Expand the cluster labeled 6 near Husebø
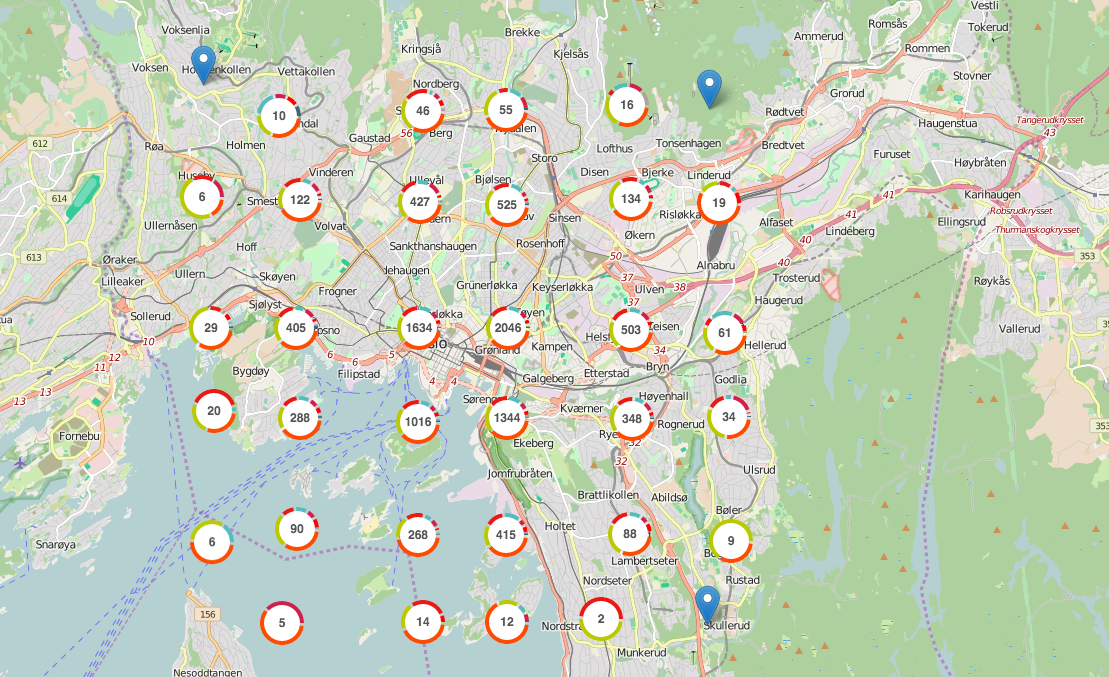 (202, 197)
